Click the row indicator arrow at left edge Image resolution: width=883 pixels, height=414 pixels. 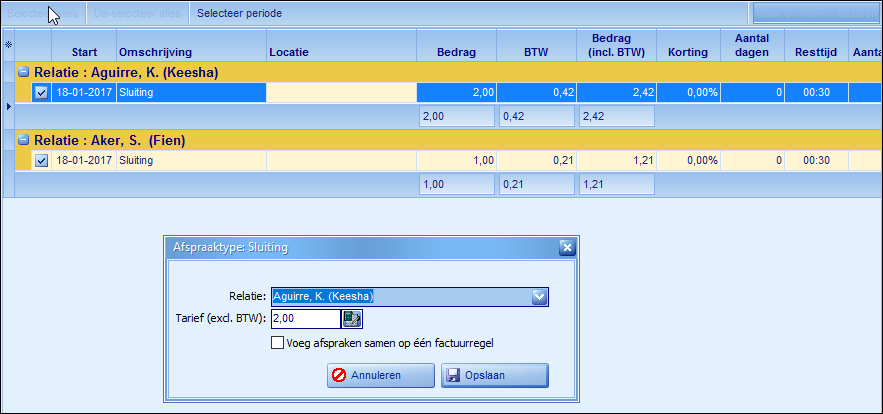pyautogui.click(x=9, y=104)
